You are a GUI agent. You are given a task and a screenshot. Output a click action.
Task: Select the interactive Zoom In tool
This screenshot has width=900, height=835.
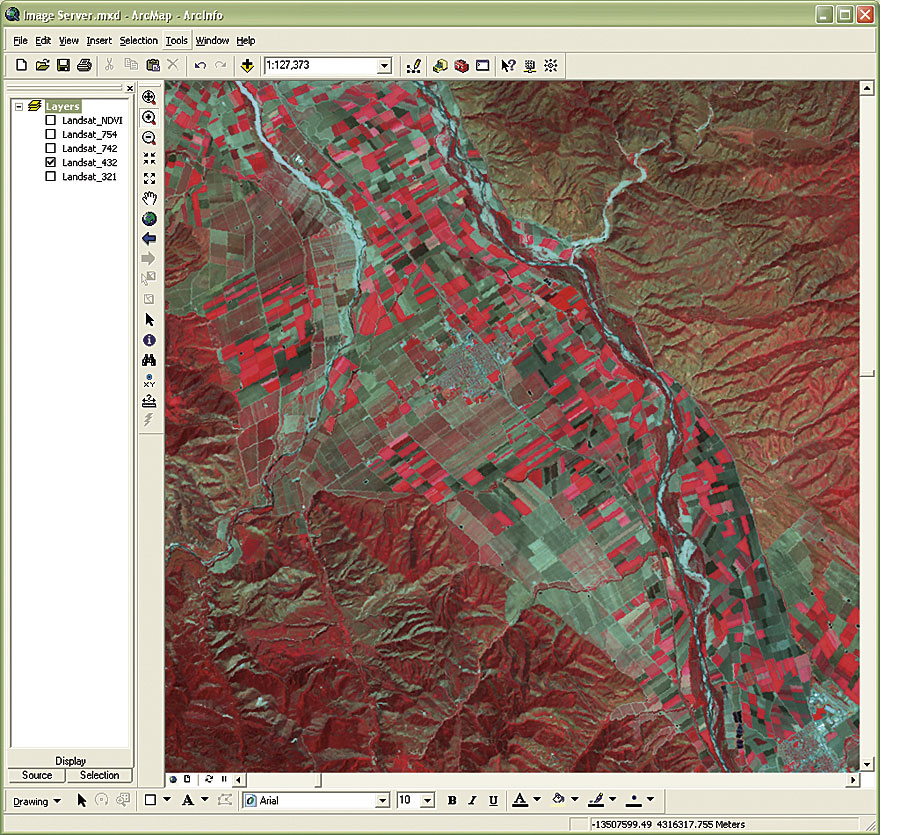pos(149,118)
